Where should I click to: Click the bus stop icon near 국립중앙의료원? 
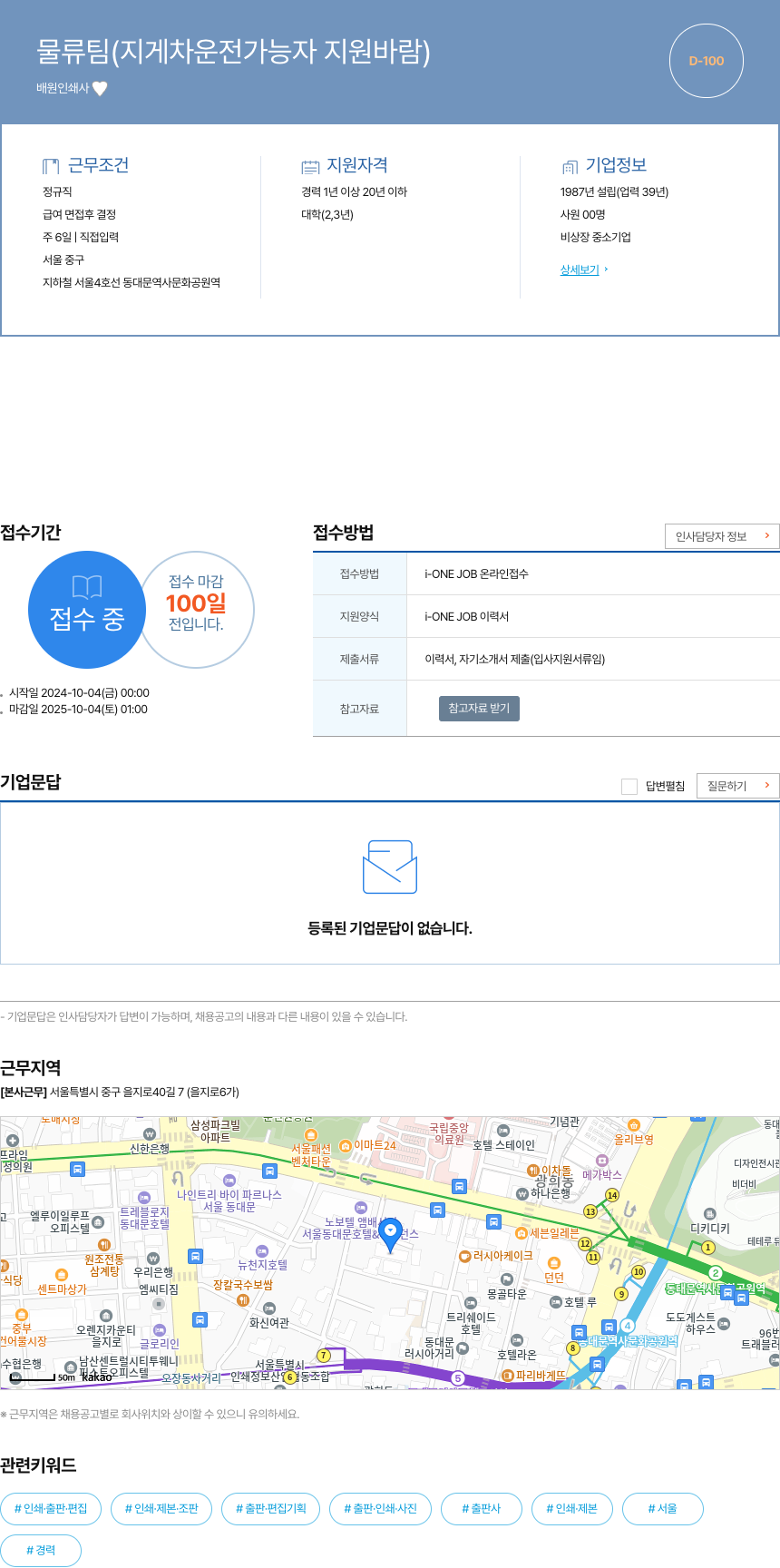[460, 1186]
